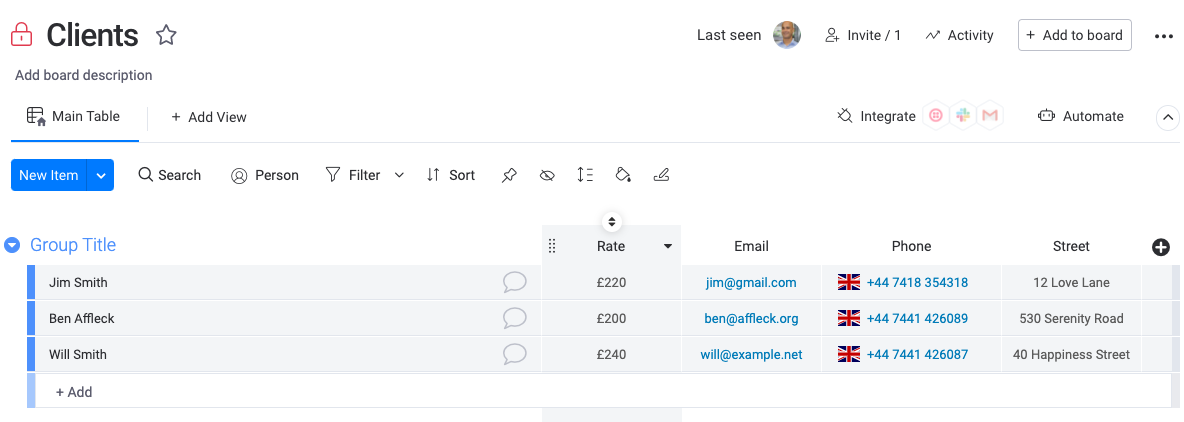The width and height of the screenshot is (1184, 422).
Task: Open the New Item dropdown arrow
Action: (x=100, y=175)
